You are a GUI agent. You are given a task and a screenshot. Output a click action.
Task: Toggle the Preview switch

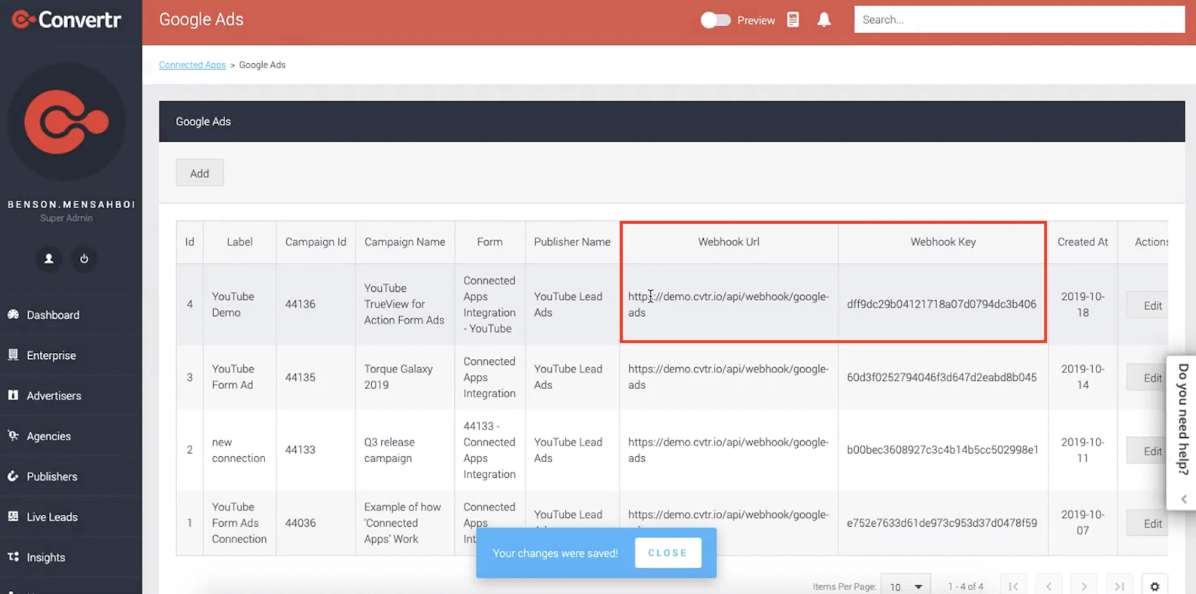pos(715,21)
